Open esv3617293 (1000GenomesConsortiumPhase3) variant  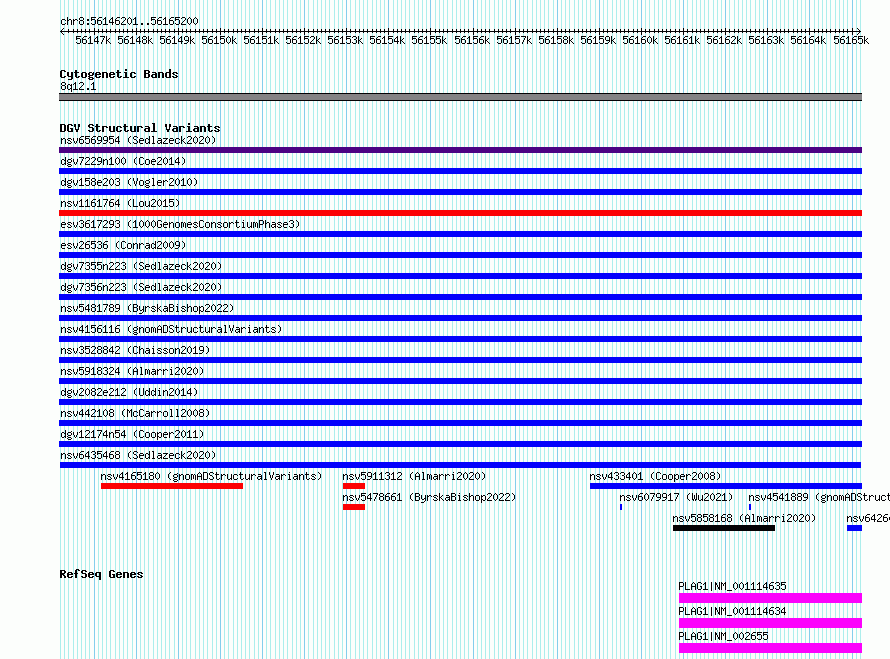coord(180,224)
